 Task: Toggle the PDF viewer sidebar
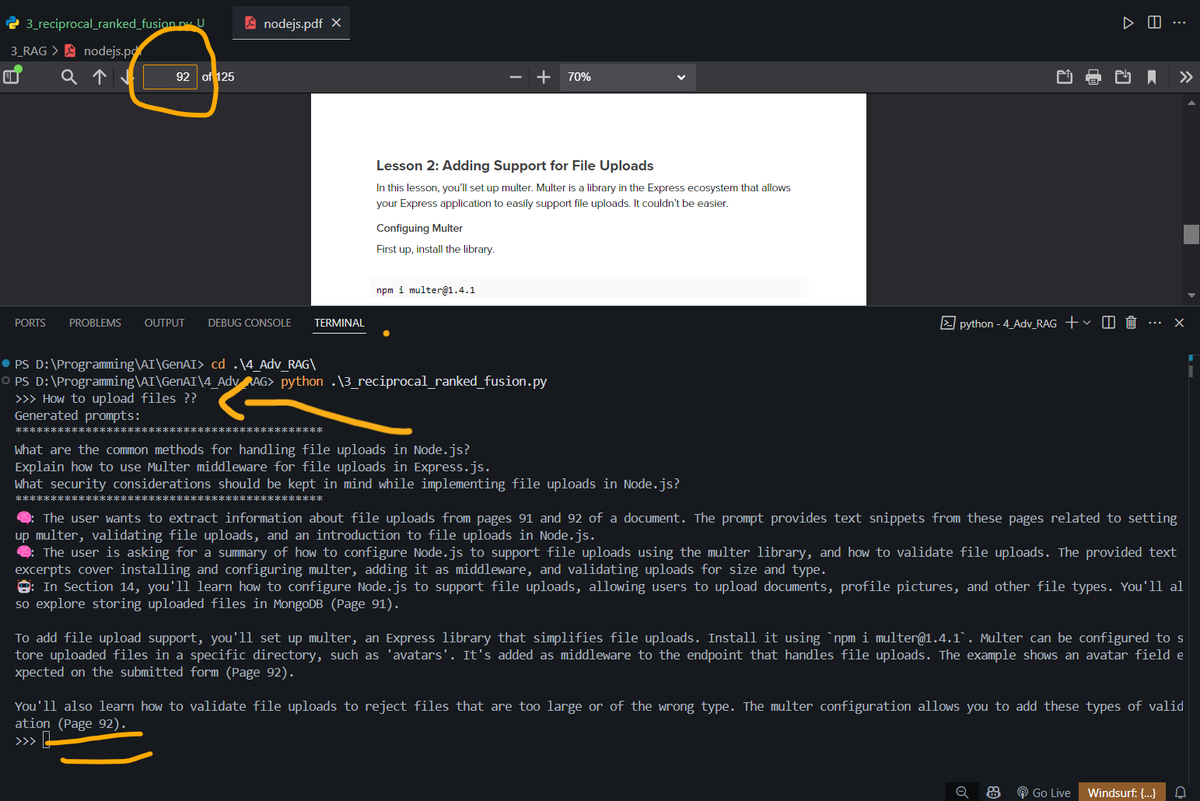click(x=13, y=76)
